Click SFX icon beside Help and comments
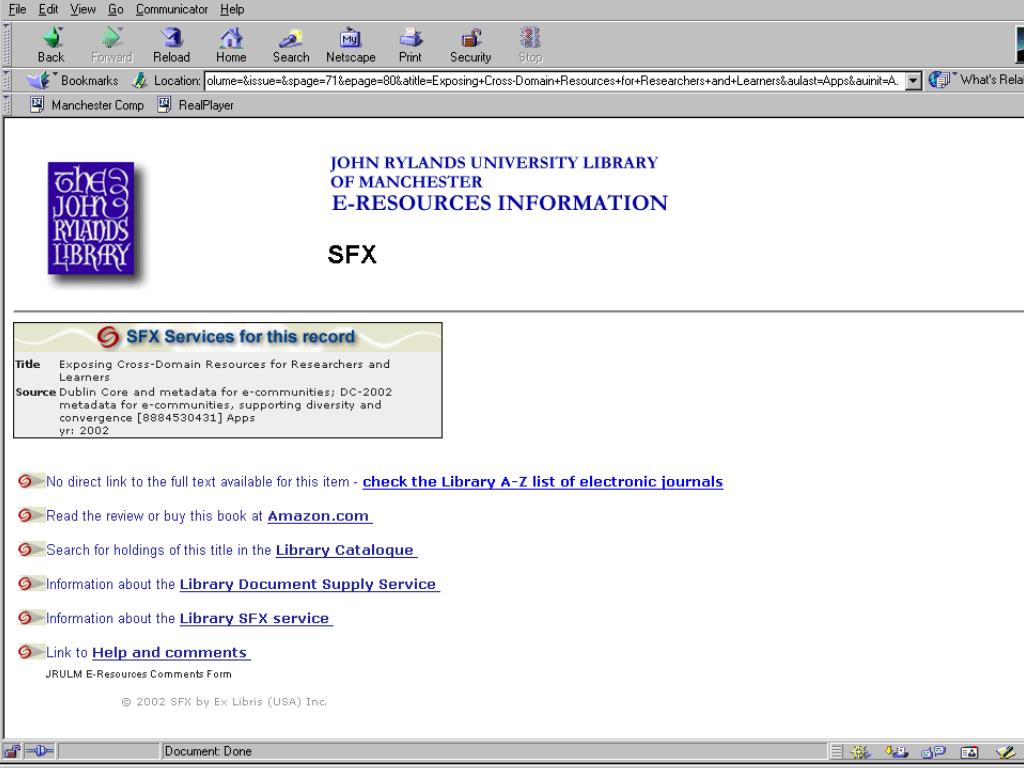 [31, 652]
